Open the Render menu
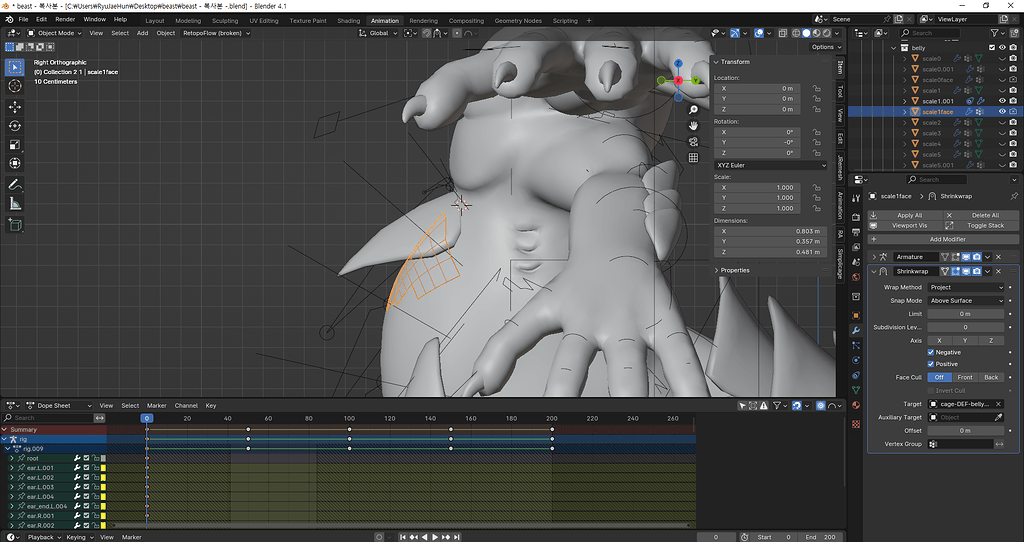The height and width of the screenshot is (542, 1024). [65, 20]
